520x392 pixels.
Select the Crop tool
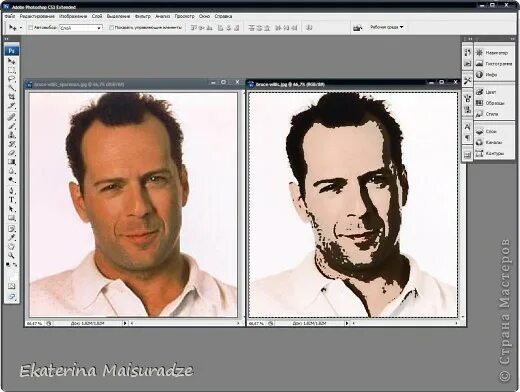[12, 97]
